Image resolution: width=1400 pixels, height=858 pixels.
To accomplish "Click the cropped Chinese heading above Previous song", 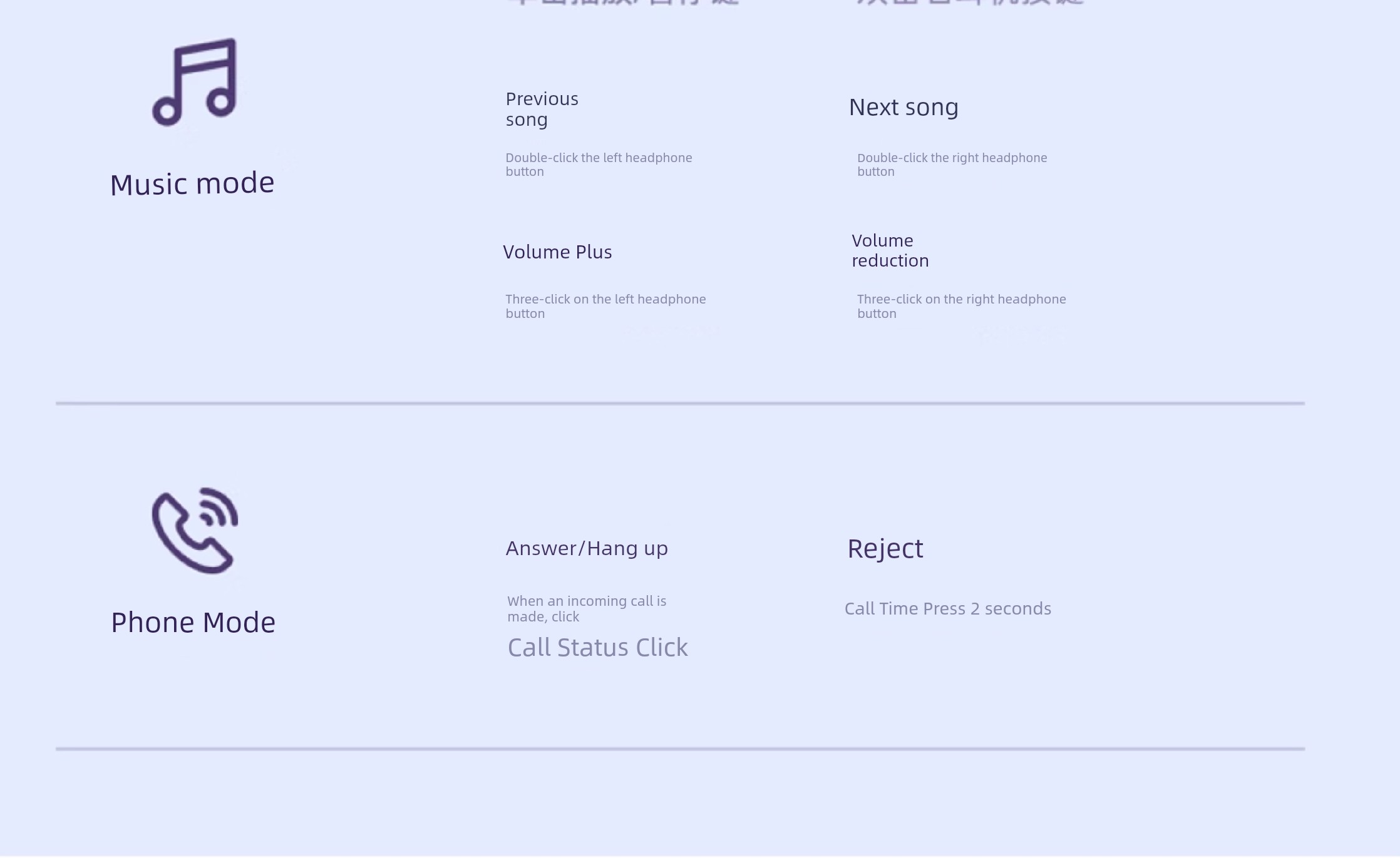I will click(x=623, y=3).
